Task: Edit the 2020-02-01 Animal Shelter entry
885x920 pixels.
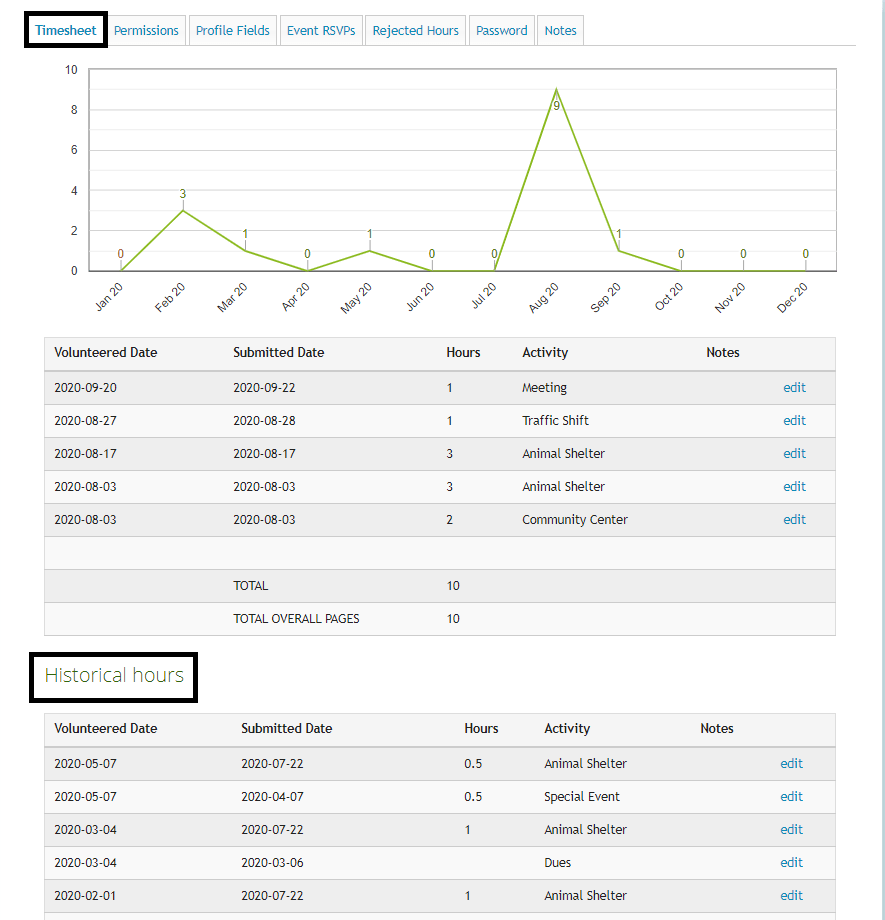Action: point(791,895)
